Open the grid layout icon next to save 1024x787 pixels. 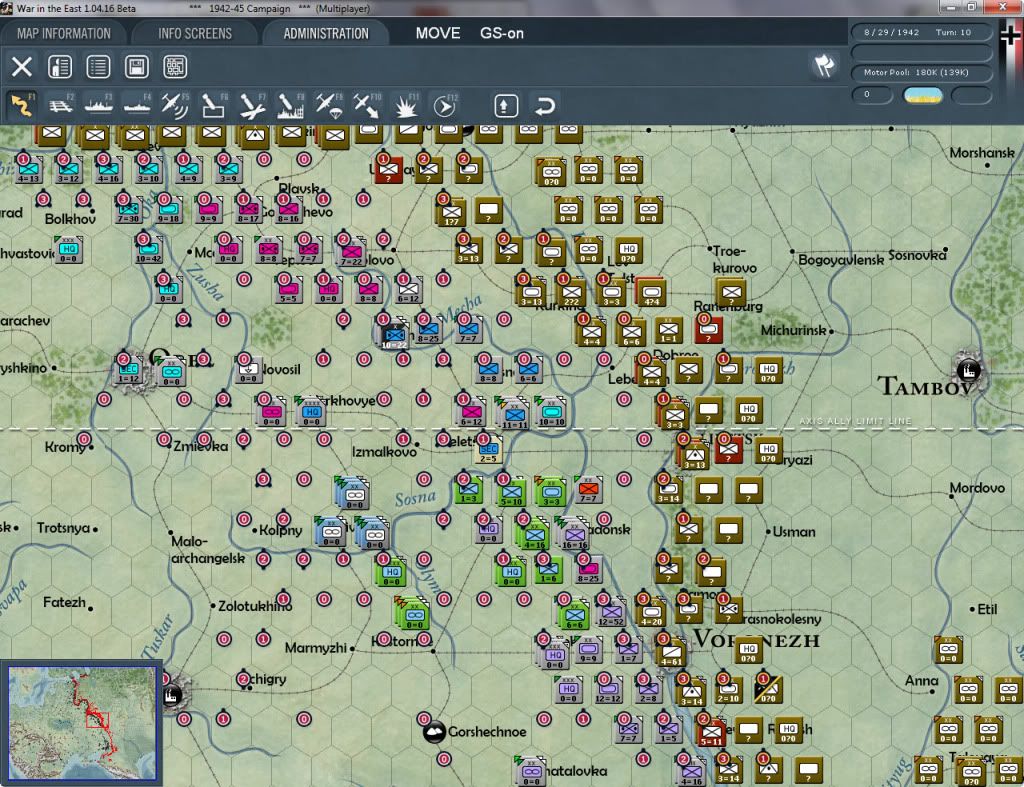click(175, 67)
